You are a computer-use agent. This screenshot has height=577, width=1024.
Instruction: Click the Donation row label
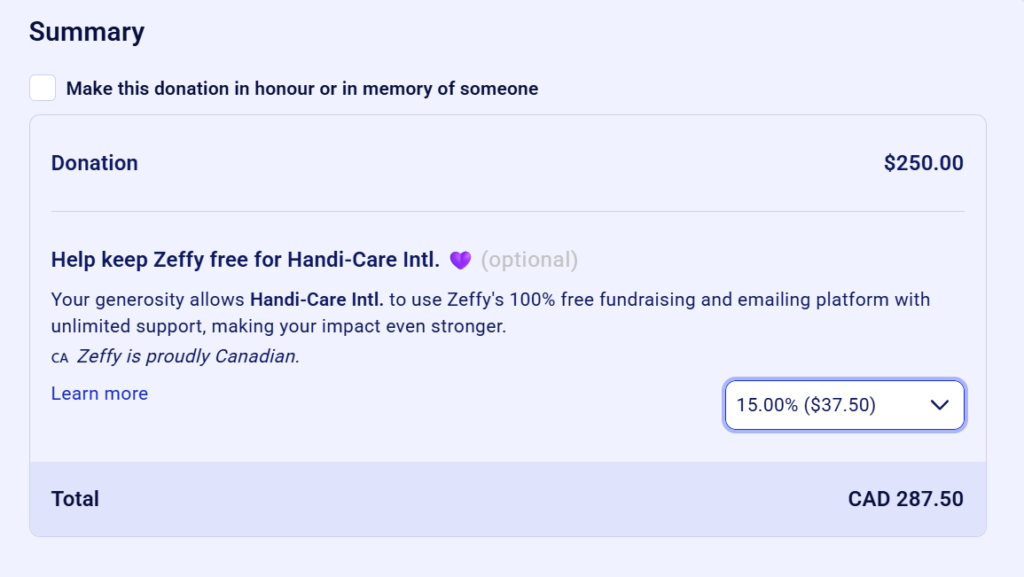tap(95, 163)
